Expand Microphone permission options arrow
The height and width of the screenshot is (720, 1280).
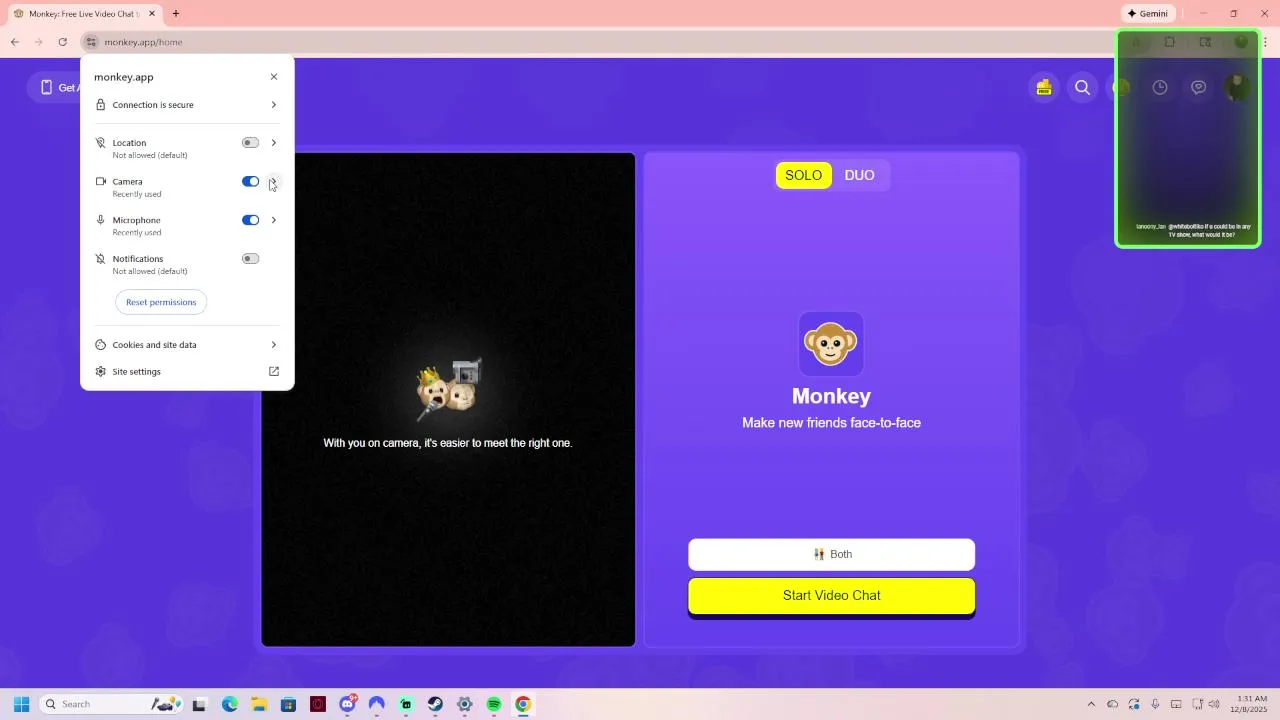(x=273, y=220)
